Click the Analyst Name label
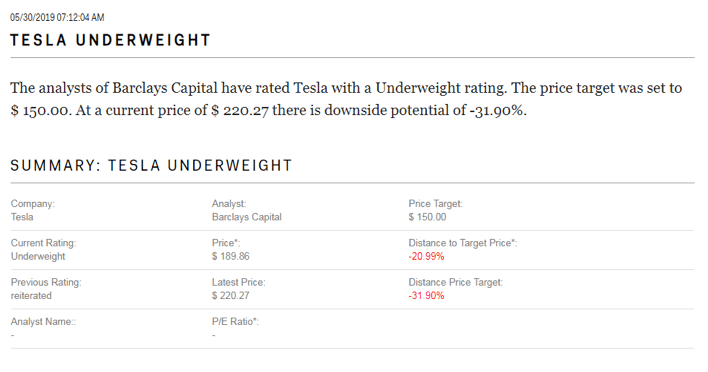Image resolution: width=708 pixels, height=372 pixels. pyautogui.click(x=43, y=322)
